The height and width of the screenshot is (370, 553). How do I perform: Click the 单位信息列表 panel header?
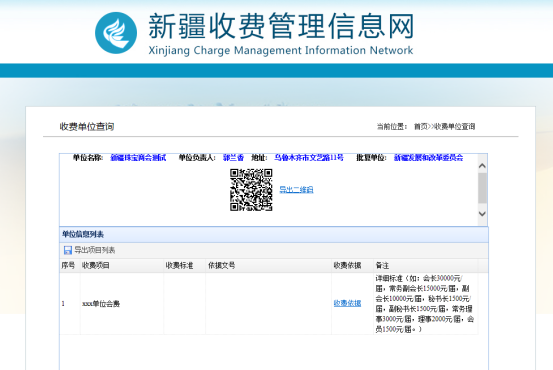point(274,234)
